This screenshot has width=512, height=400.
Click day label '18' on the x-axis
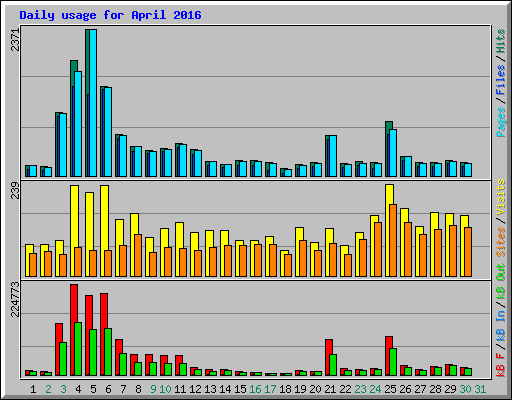[285, 389]
